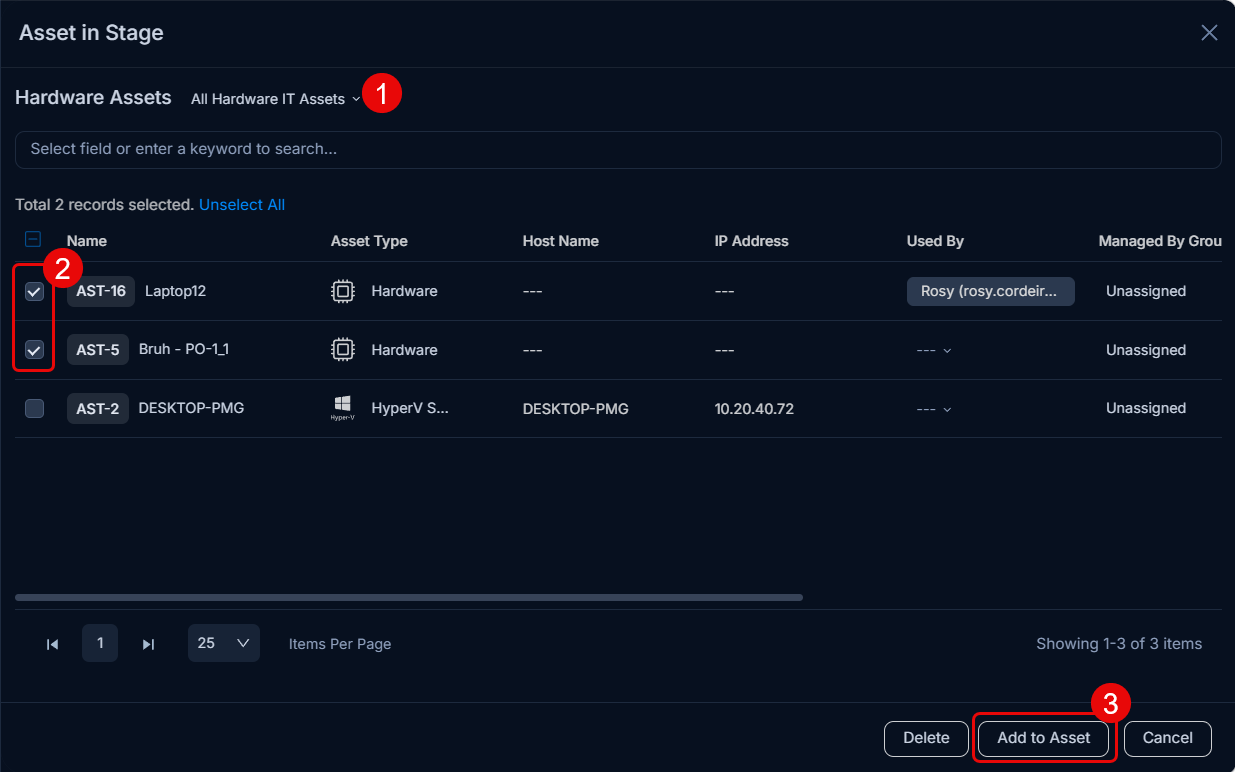Close the Asset in Stage dialog
Screen dimensions: 1235x772
(1209, 33)
